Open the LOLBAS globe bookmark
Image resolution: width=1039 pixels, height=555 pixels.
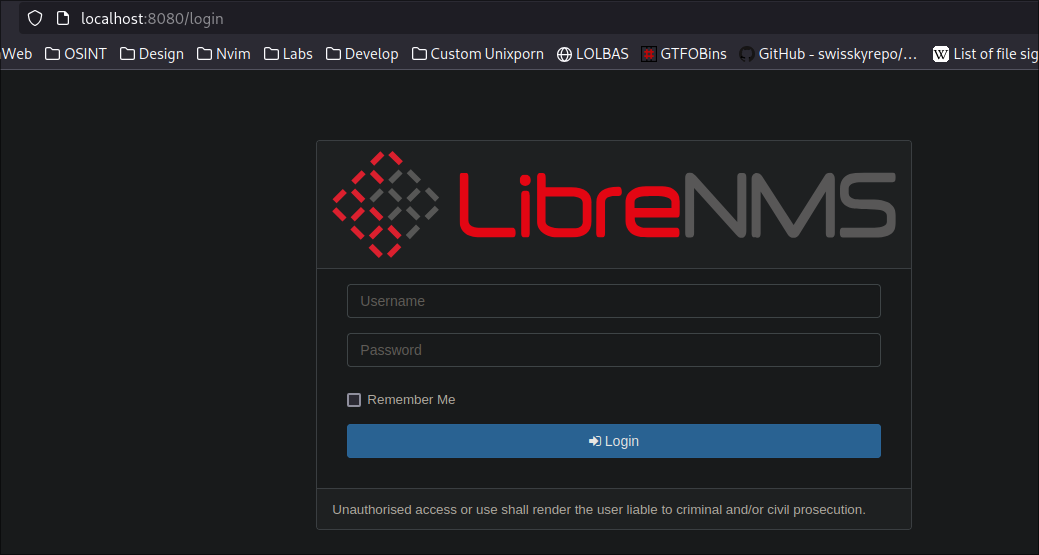(x=592, y=54)
